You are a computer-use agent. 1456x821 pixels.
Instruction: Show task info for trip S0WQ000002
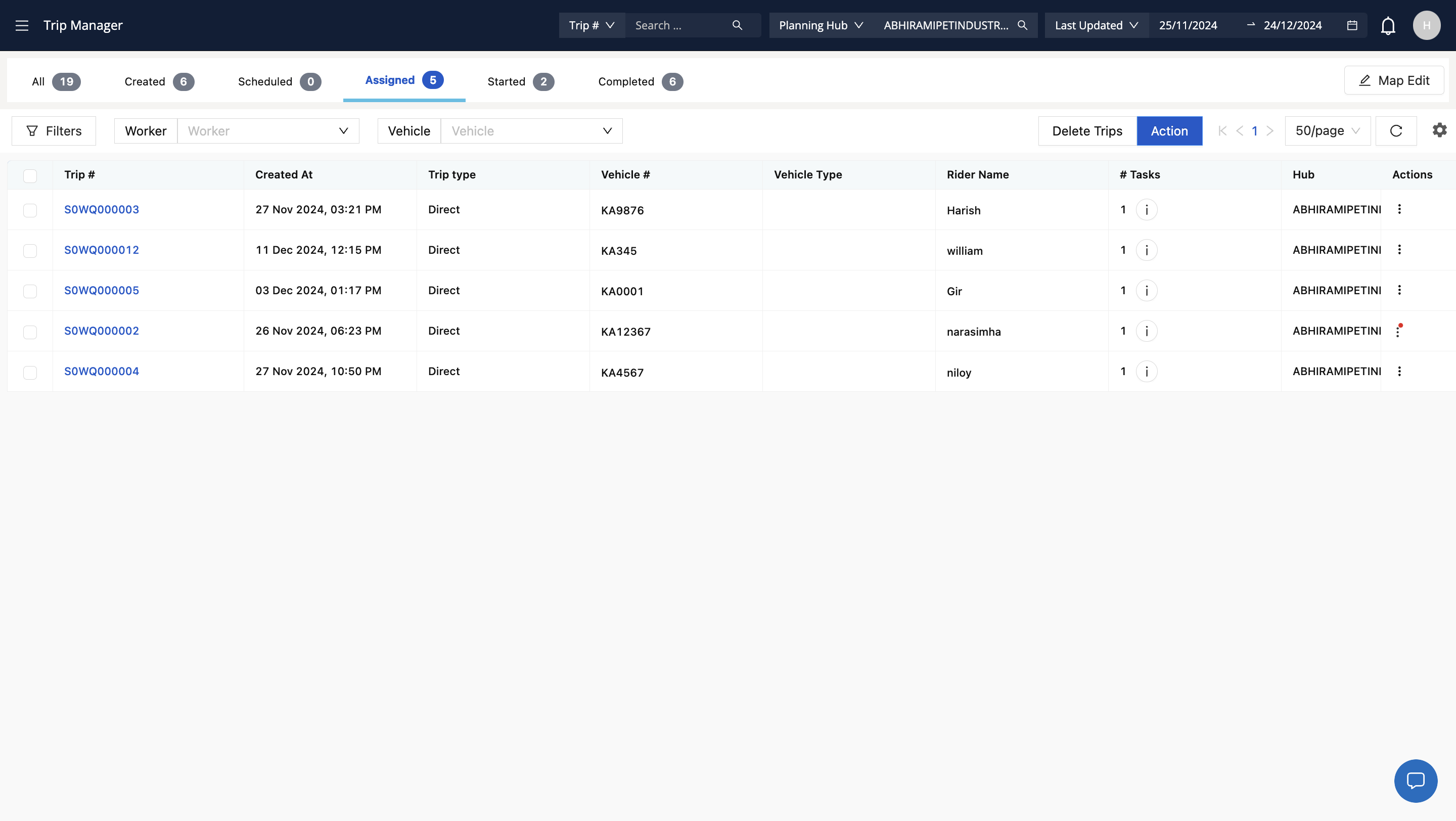click(x=1147, y=331)
